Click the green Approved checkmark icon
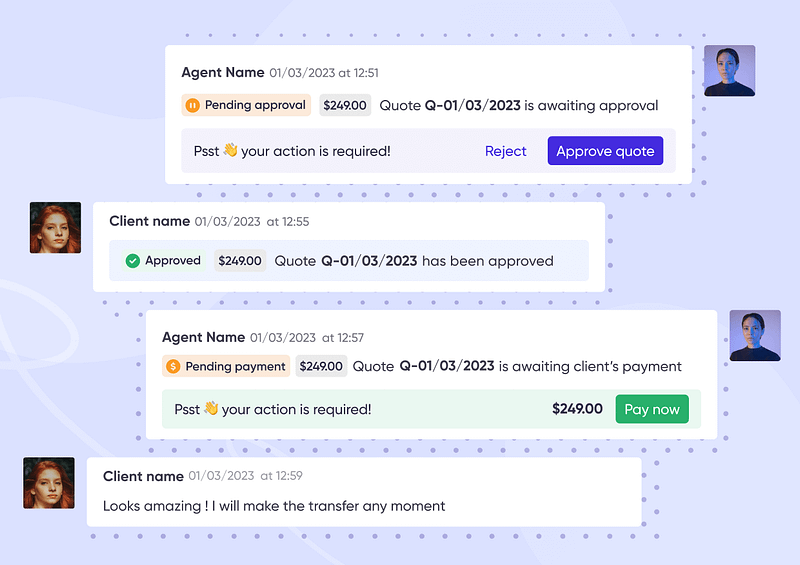Viewport: 800px width, 565px height. (132, 261)
